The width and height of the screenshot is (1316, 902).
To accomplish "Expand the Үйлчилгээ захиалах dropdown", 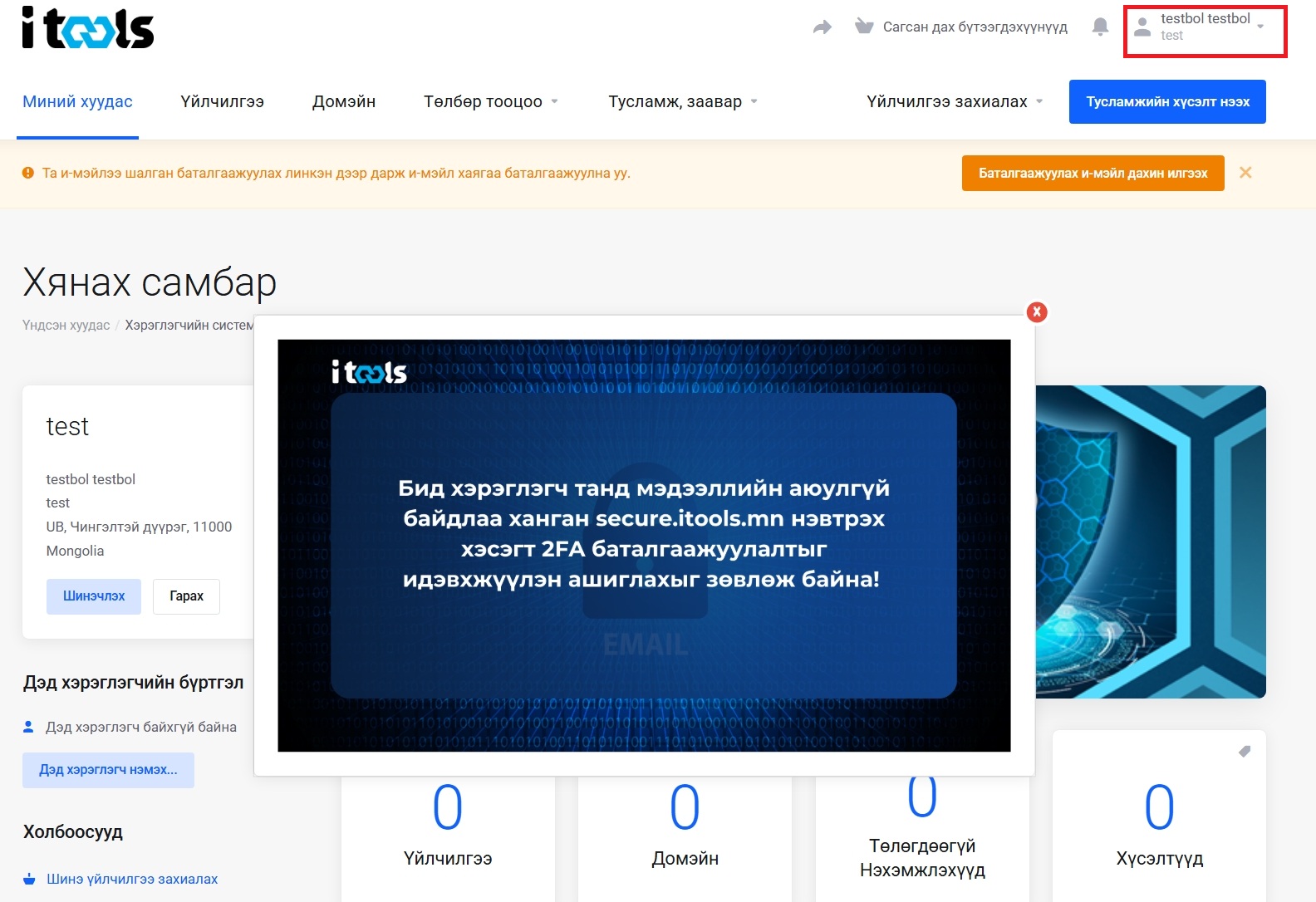I will pos(954,101).
